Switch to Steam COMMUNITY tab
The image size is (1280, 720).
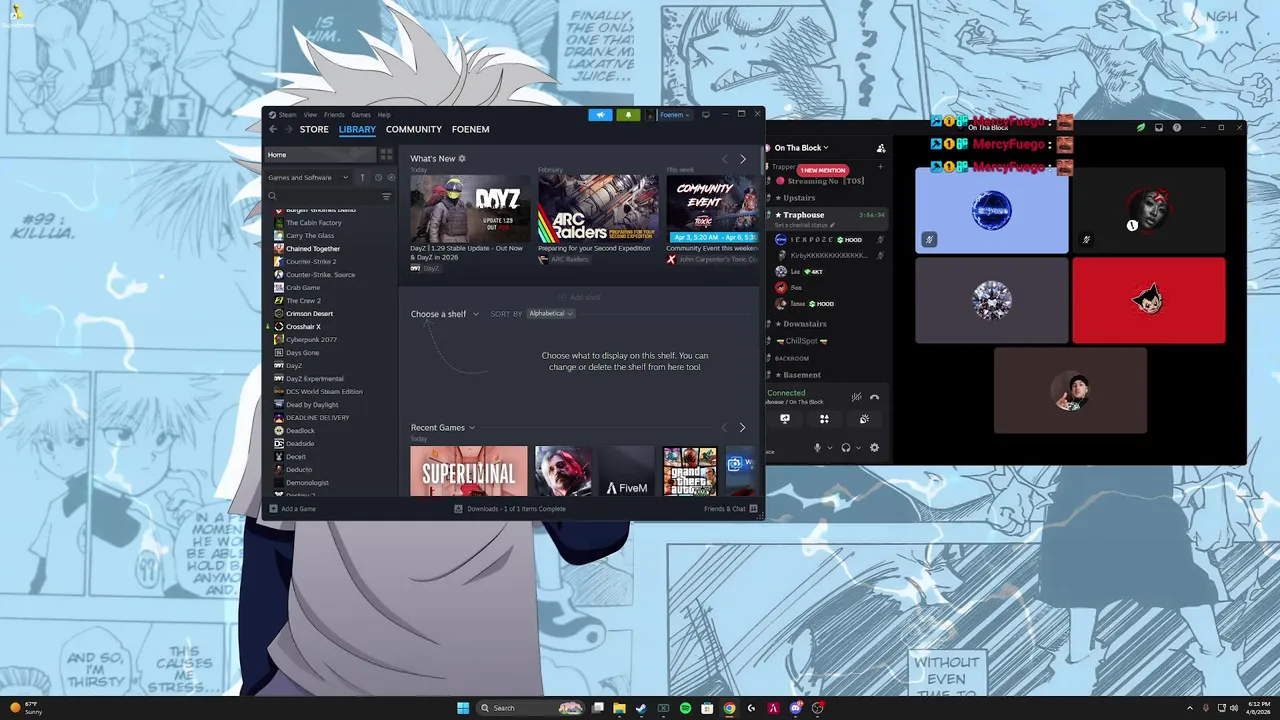[x=414, y=129]
